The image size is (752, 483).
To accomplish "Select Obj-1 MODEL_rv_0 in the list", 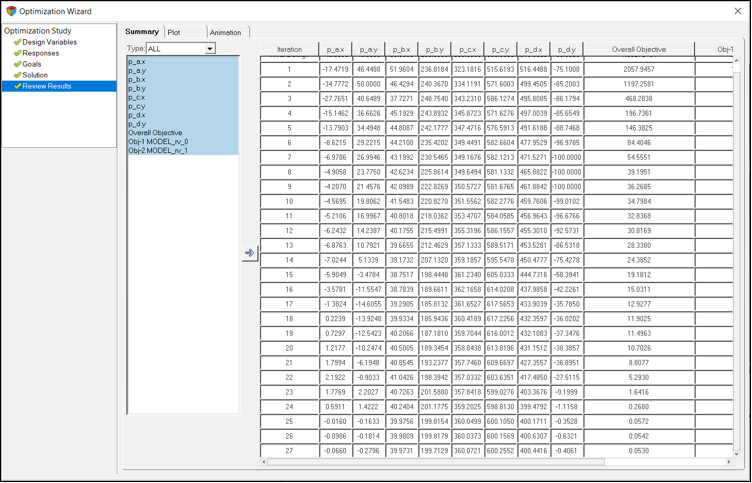I will pos(158,142).
